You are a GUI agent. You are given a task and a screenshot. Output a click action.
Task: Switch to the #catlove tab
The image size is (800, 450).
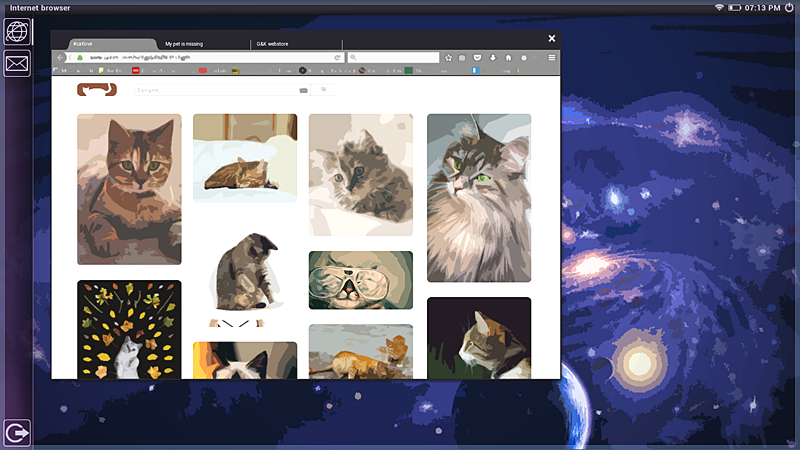[111, 44]
